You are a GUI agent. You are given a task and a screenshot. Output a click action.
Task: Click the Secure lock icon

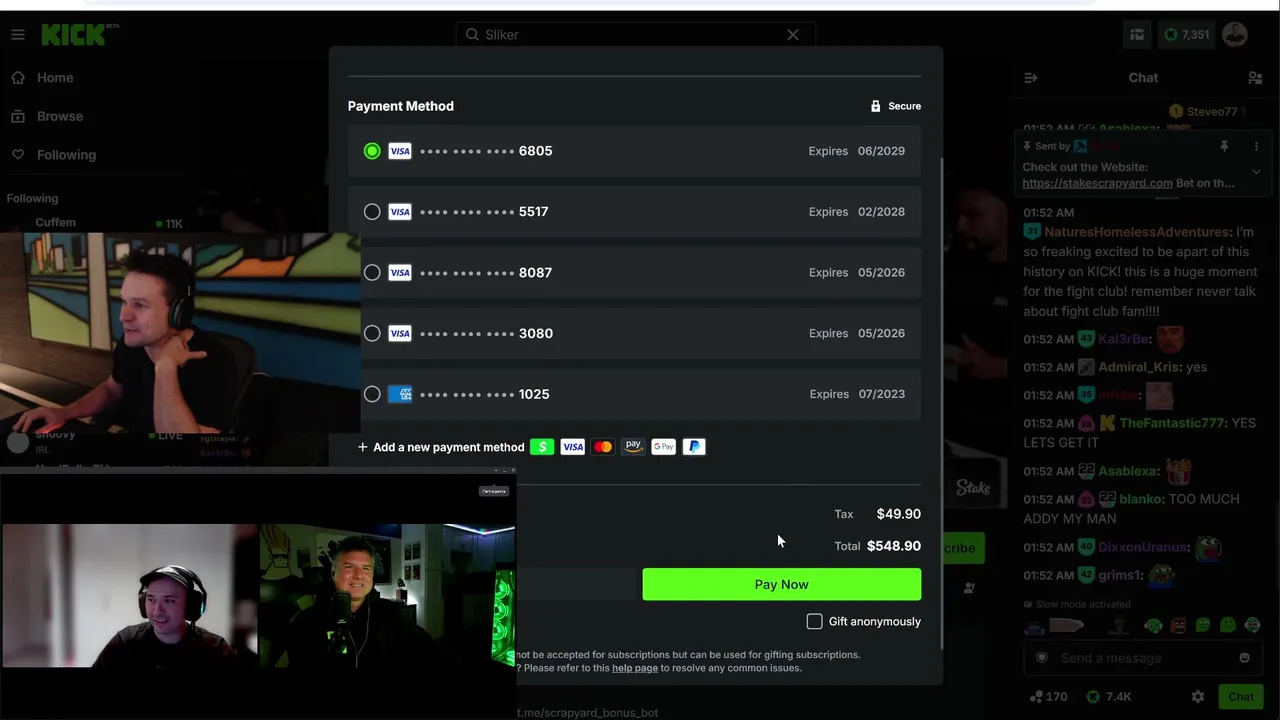[x=875, y=106]
